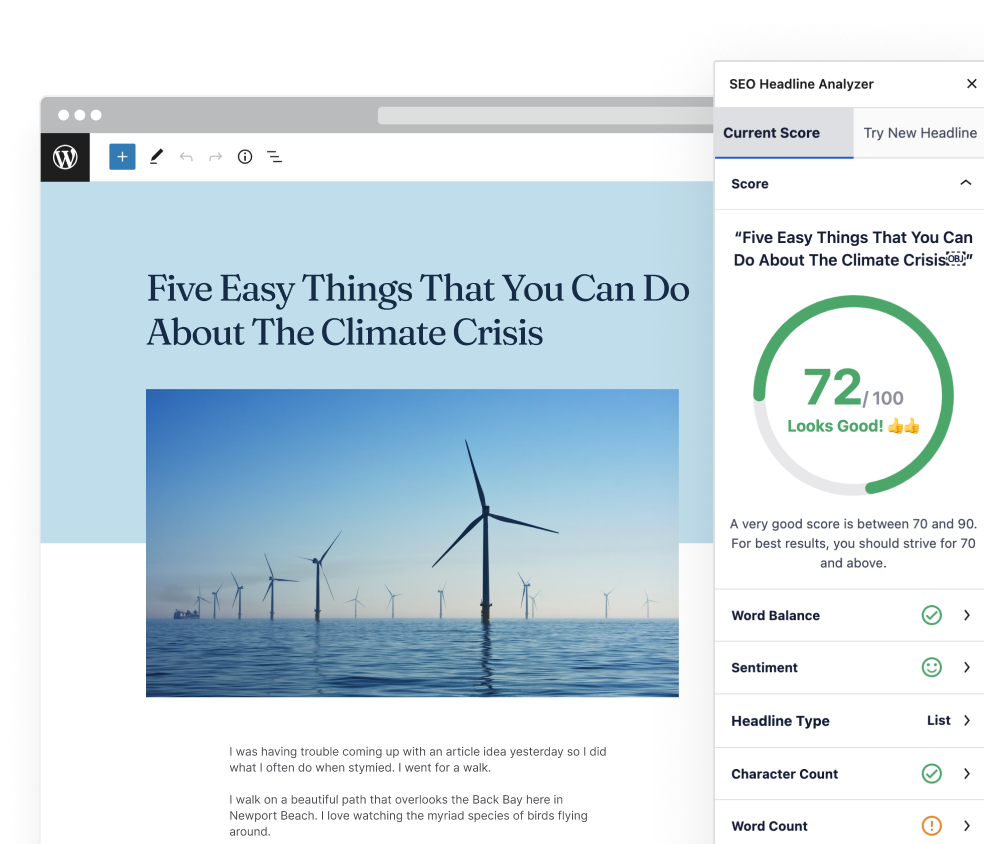Viewport: 984px width, 844px height.
Task: Expand the Headline Type row arrow
Action: 967,720
